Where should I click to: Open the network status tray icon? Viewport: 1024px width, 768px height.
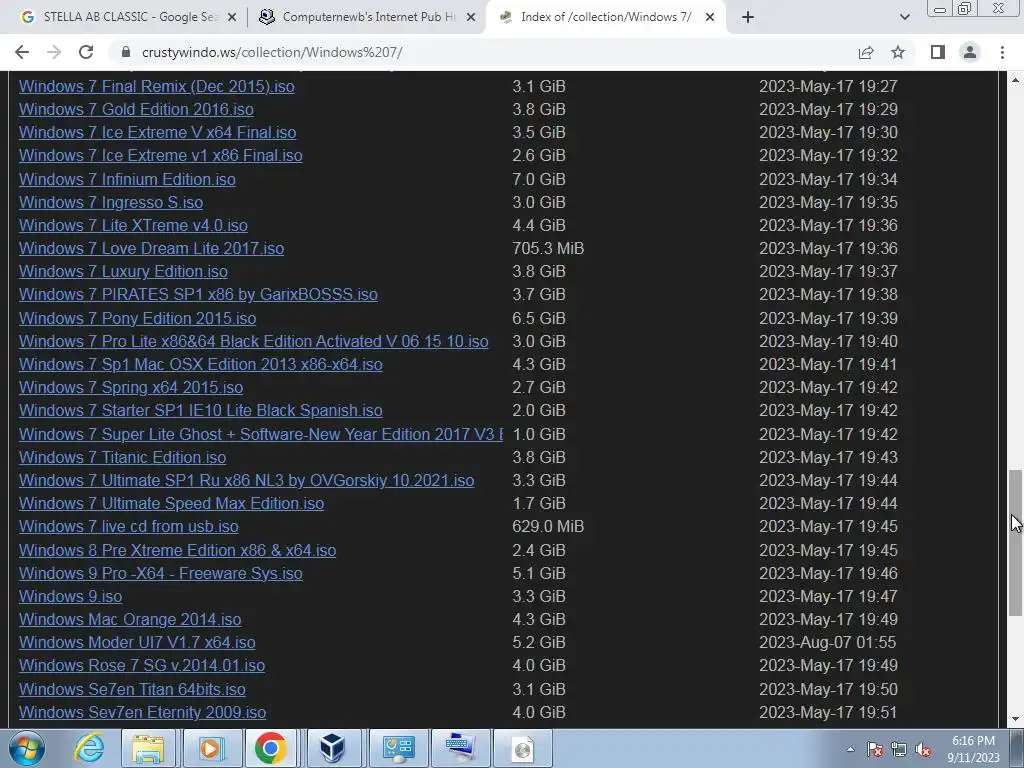pyautogui.click(x=899, y=749)
